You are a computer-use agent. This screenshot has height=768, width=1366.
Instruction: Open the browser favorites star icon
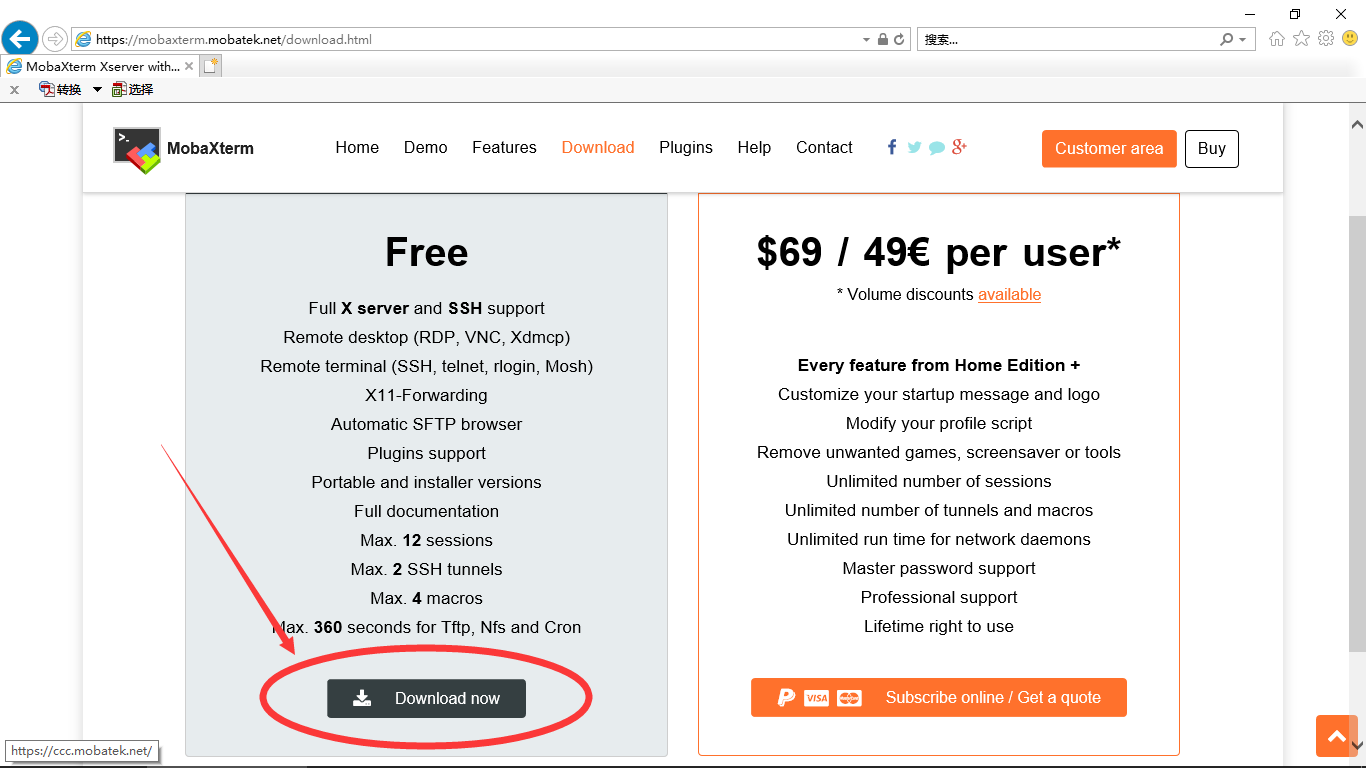[1301, 39]
